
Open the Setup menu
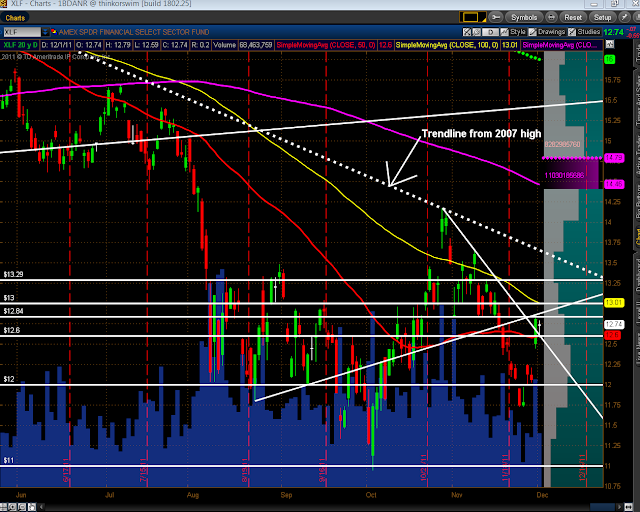[x=602, y=17]
